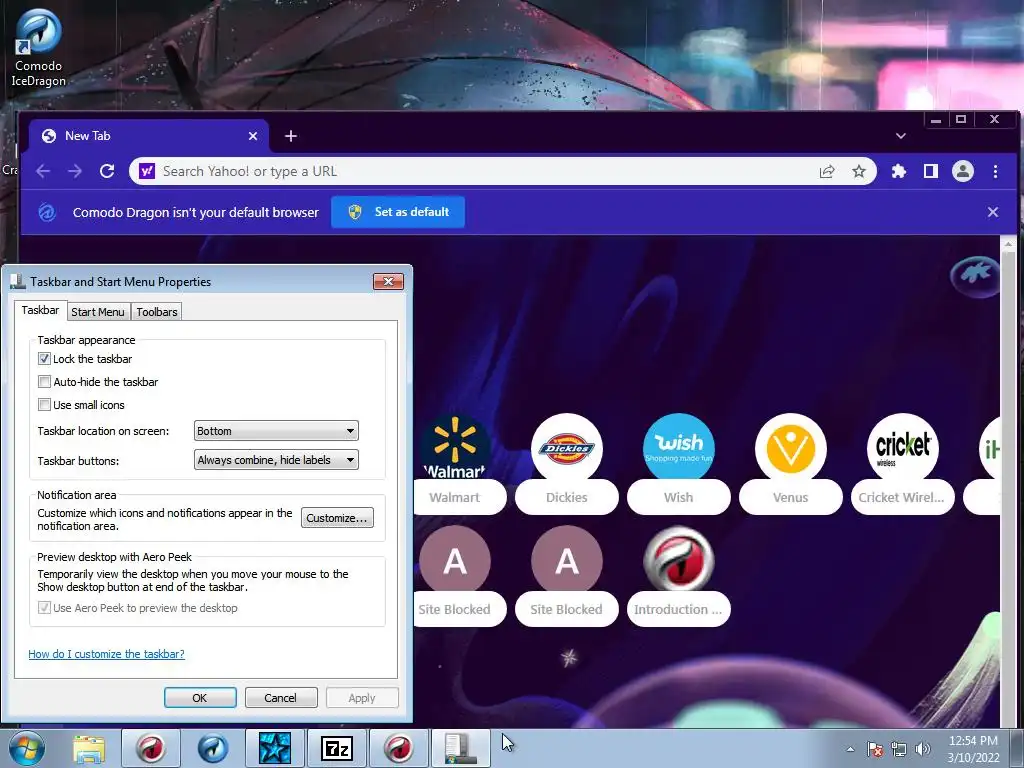Image resolution: width=1024 pixels, height=768 pixels.
Task: Click Cancel in Taskbar Properties
Action: (281, 697)
